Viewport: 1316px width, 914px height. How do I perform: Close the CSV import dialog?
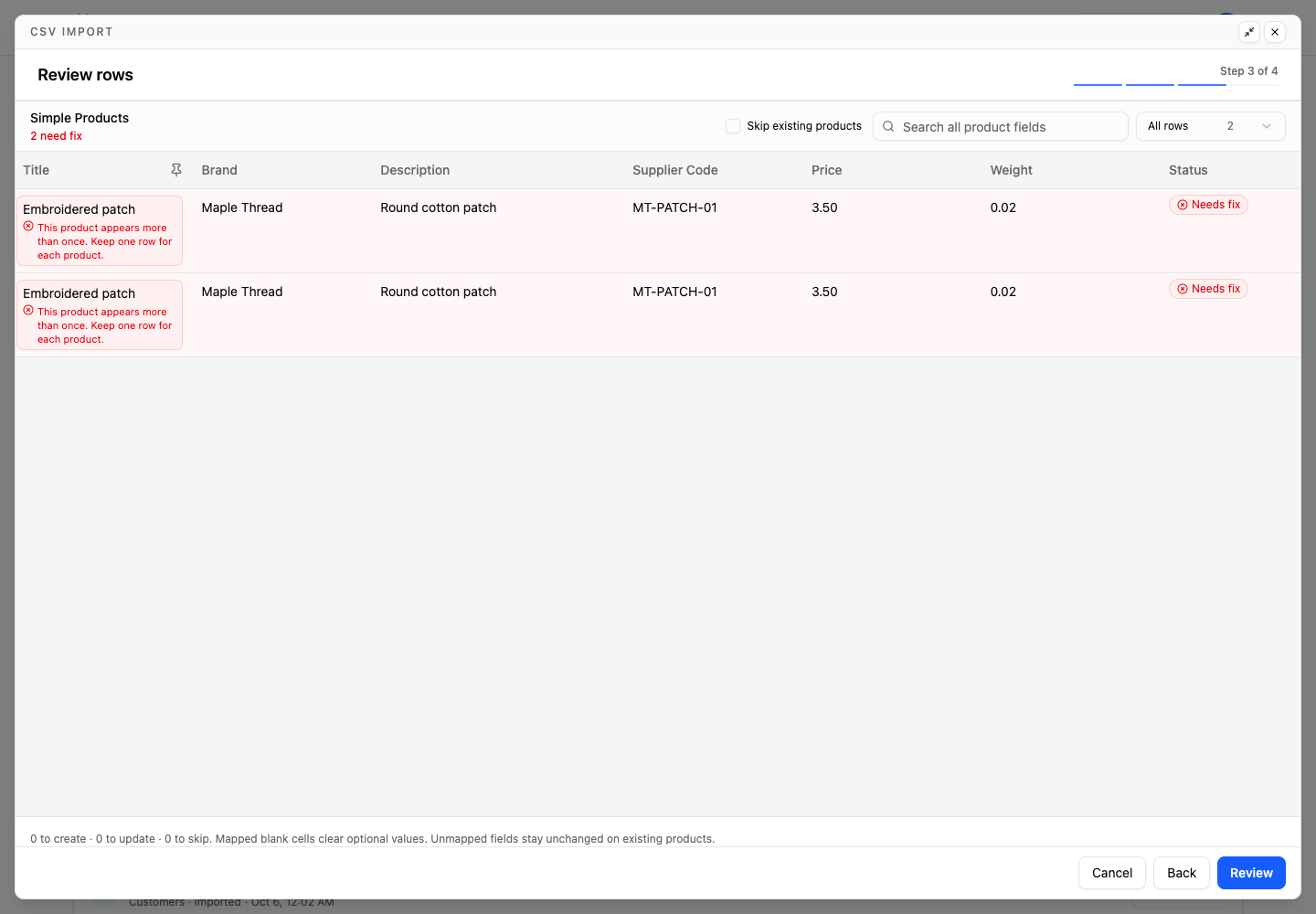(1275, 32)
